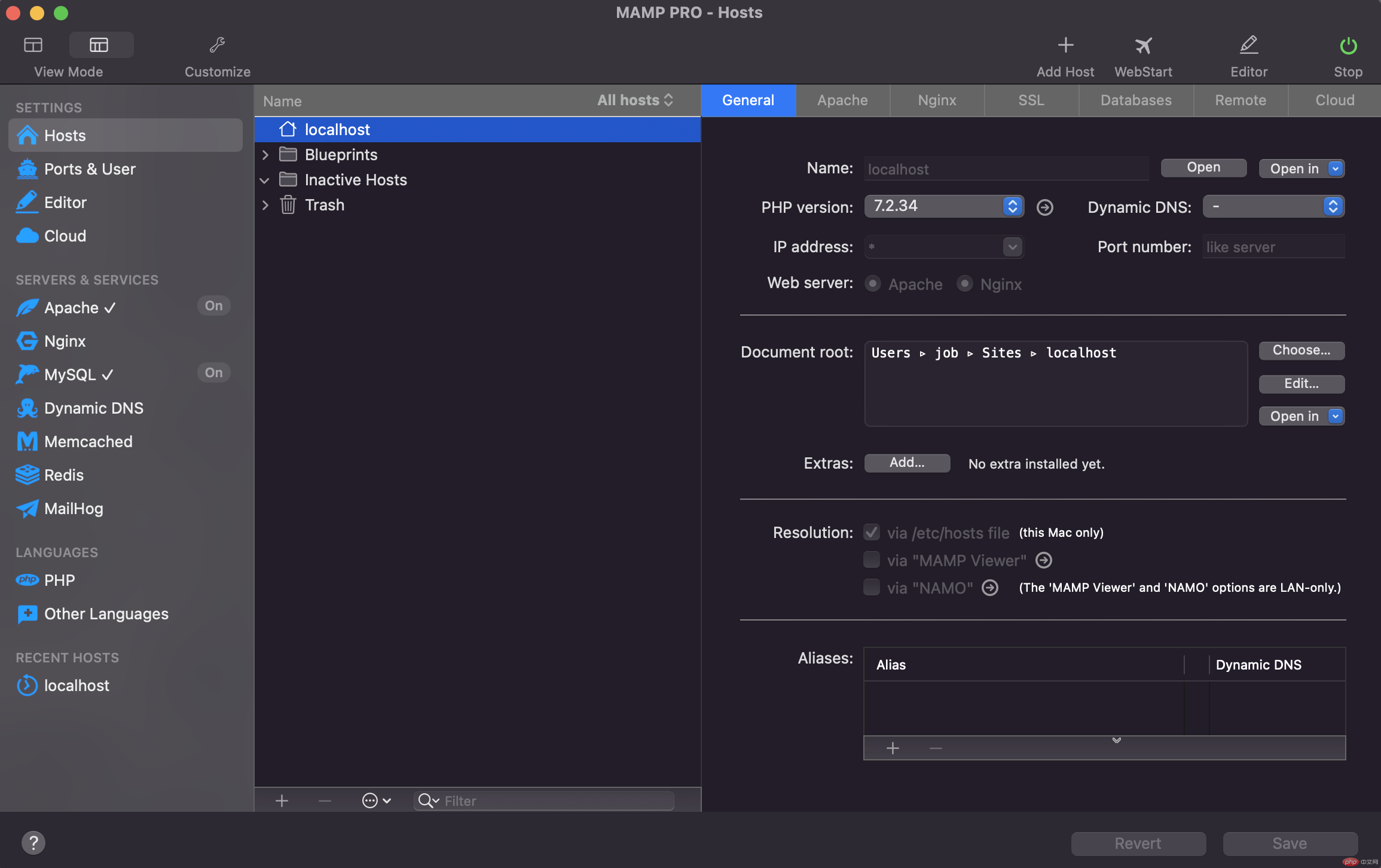Open Editor in the Settings sidebar
This screenshot has height=868, width=1381.
[x=126, y=203]
